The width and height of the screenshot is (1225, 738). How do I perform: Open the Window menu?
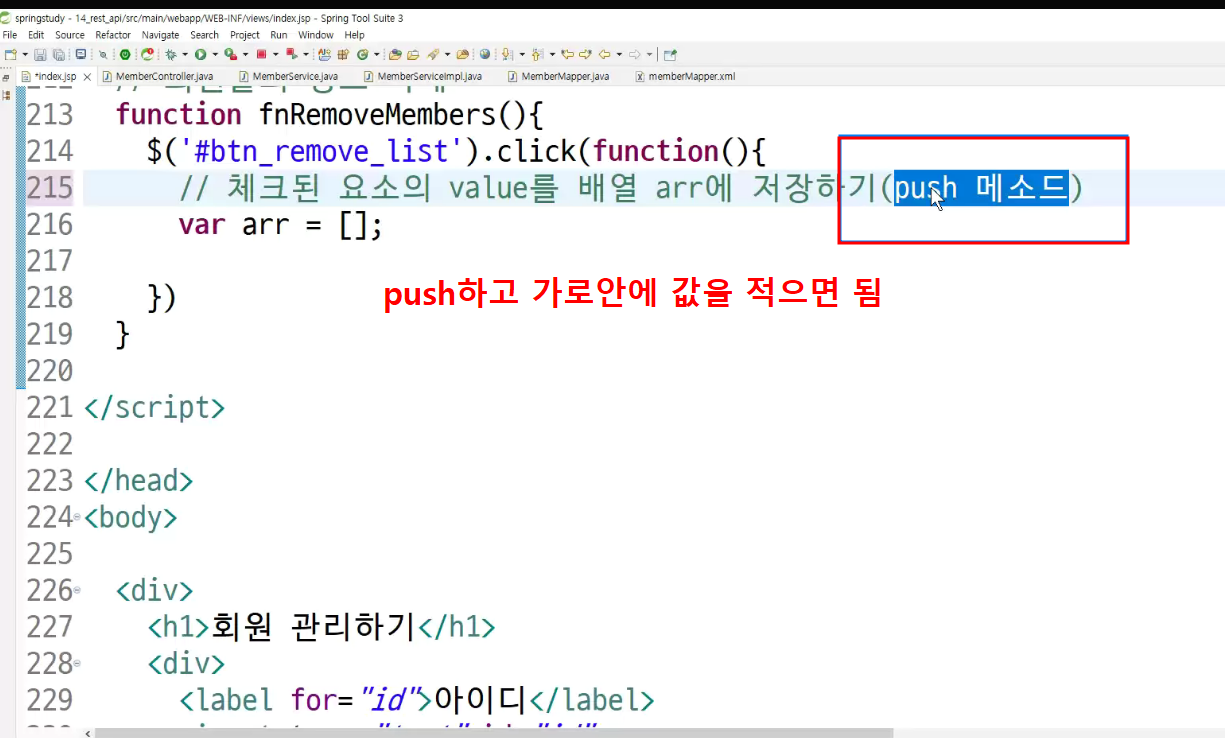(316, 35)
